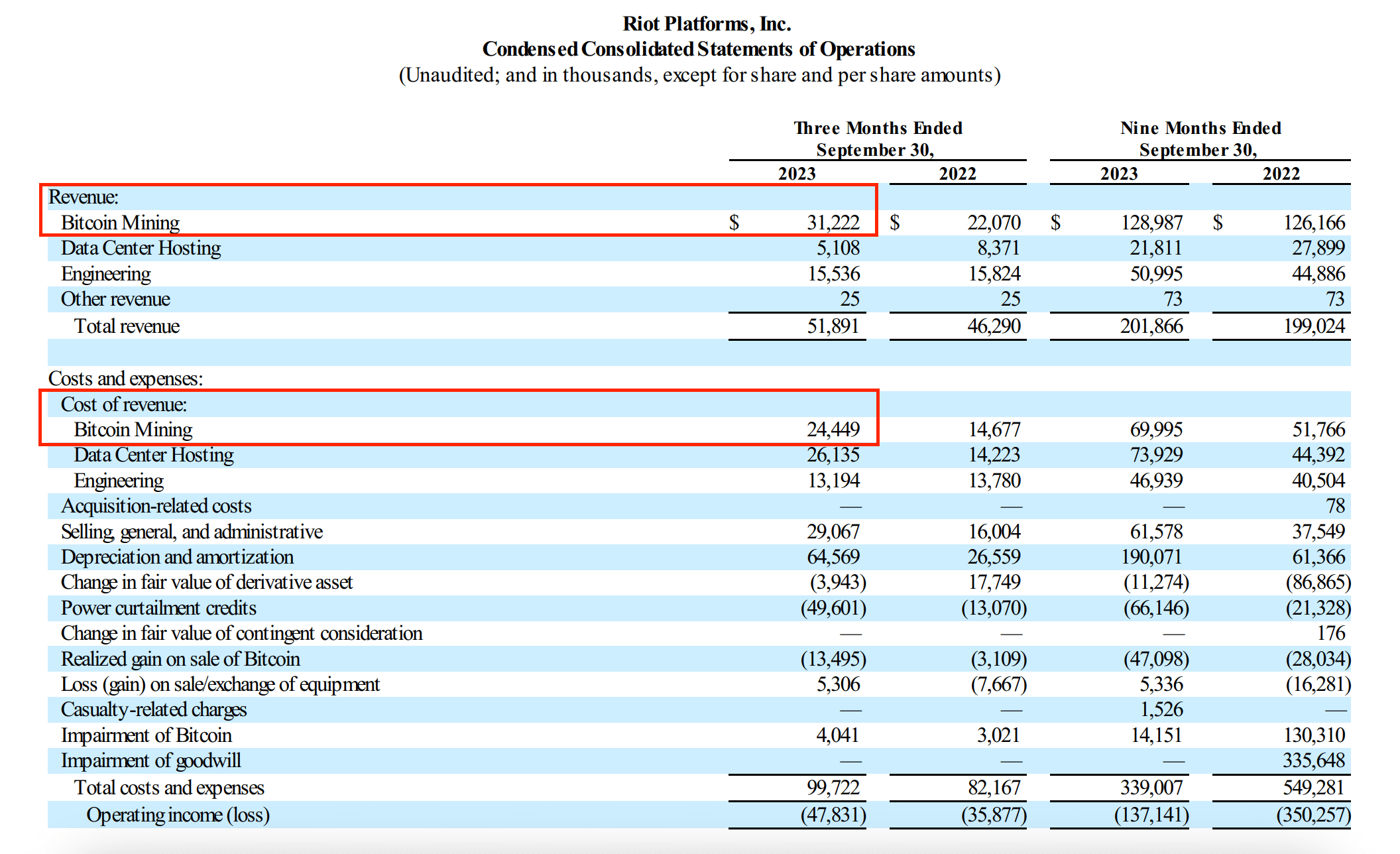The width and height of the screenshot is (1400, 854).
Task: Select Total revenue value 201,866
Action: [1151, 326]
